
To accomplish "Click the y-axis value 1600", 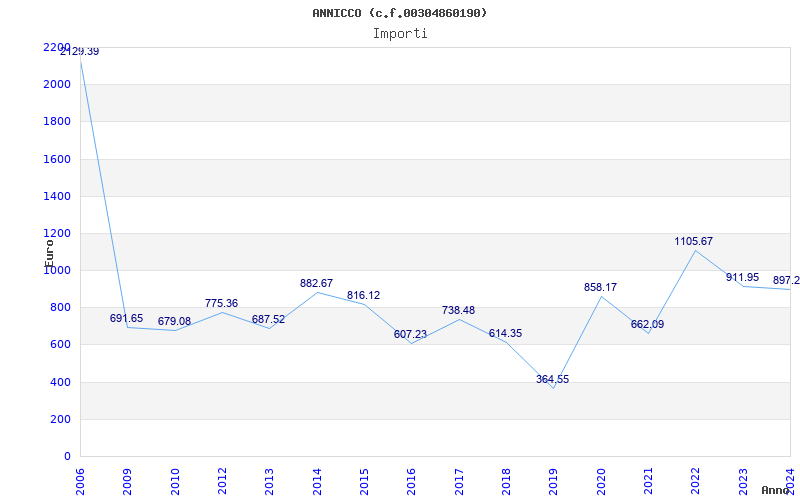I will (57, 159).
